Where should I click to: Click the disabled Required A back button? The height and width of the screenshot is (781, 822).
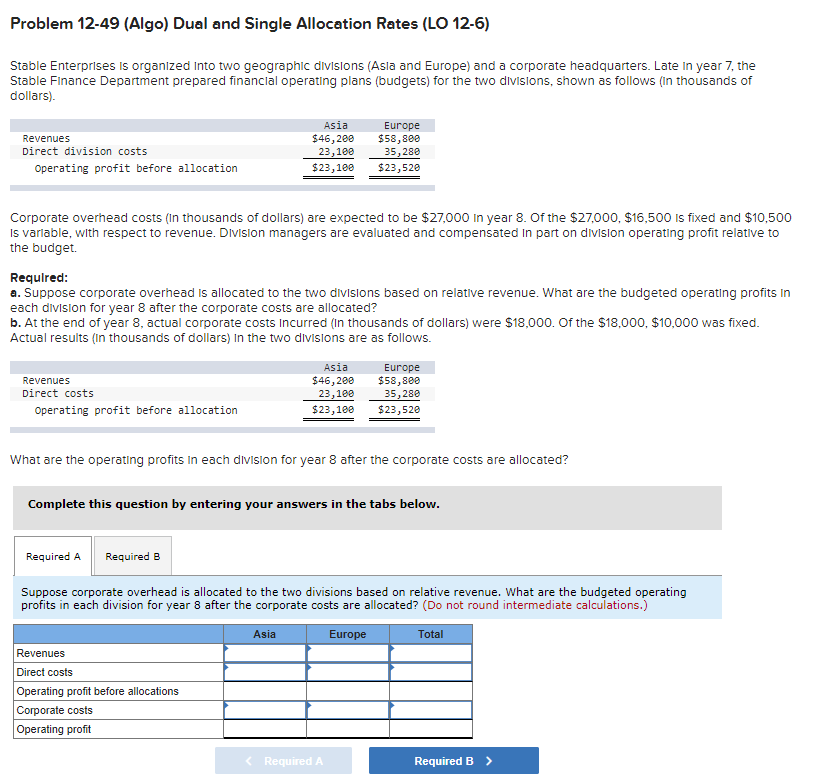click(x=283, y=761)
